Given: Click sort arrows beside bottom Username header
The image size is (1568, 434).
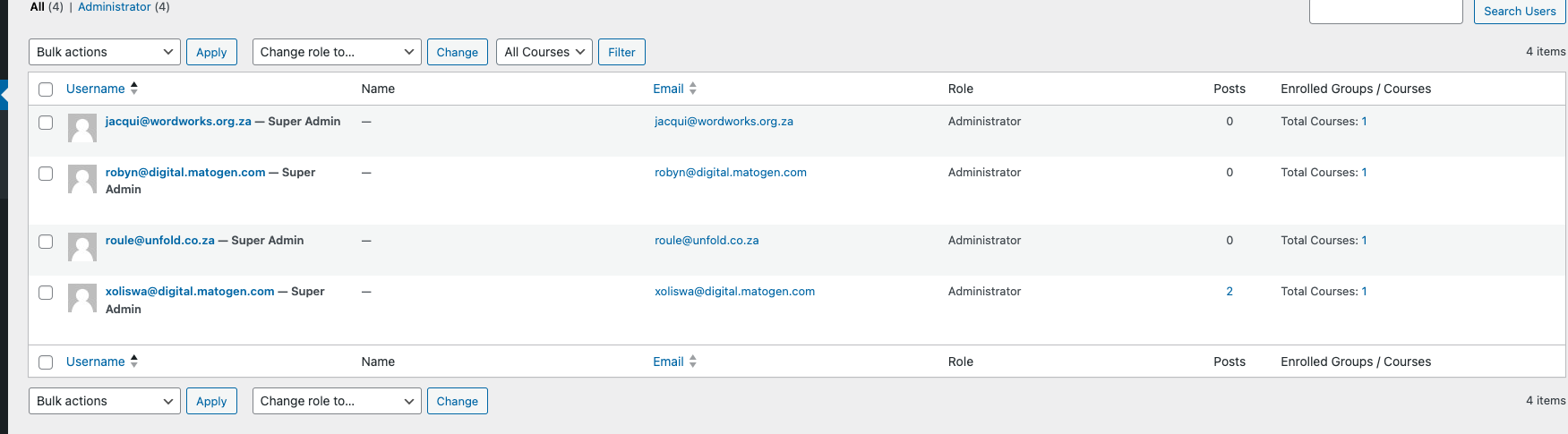Looking at the screenshot, I should click(134, 361).
